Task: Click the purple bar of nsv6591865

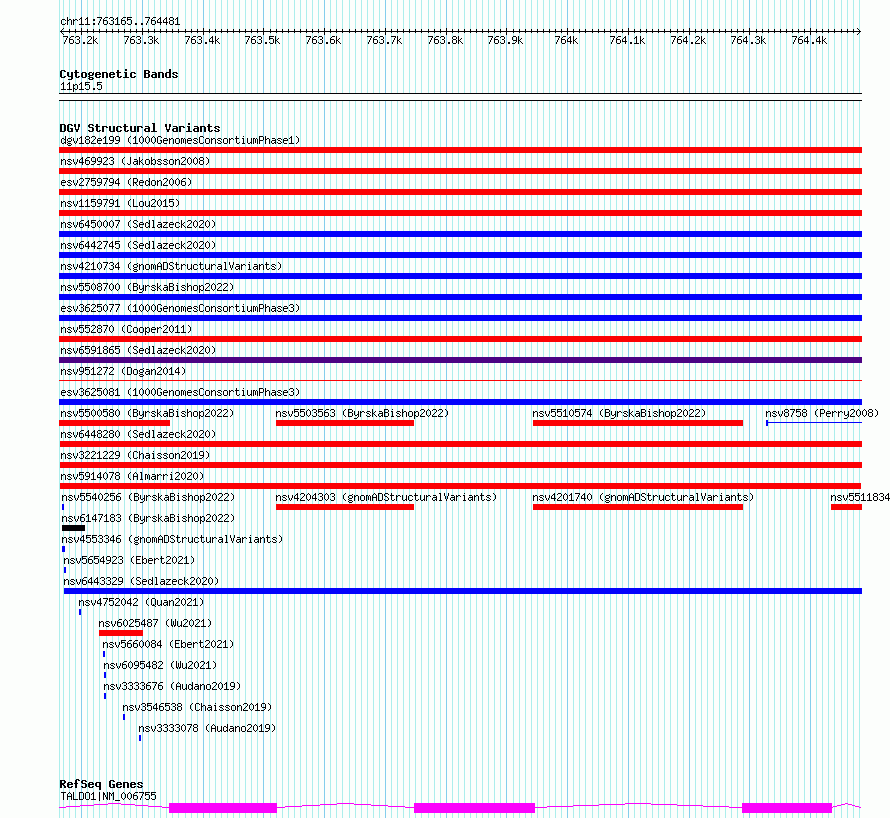Action: [x=460, y=360]
